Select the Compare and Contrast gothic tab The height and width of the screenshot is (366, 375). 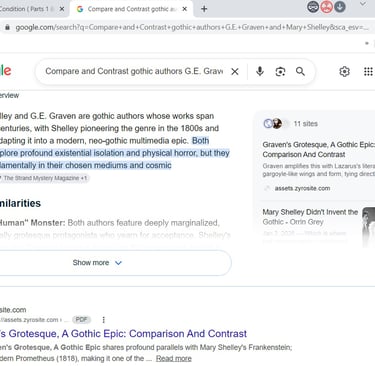(131, 9)
